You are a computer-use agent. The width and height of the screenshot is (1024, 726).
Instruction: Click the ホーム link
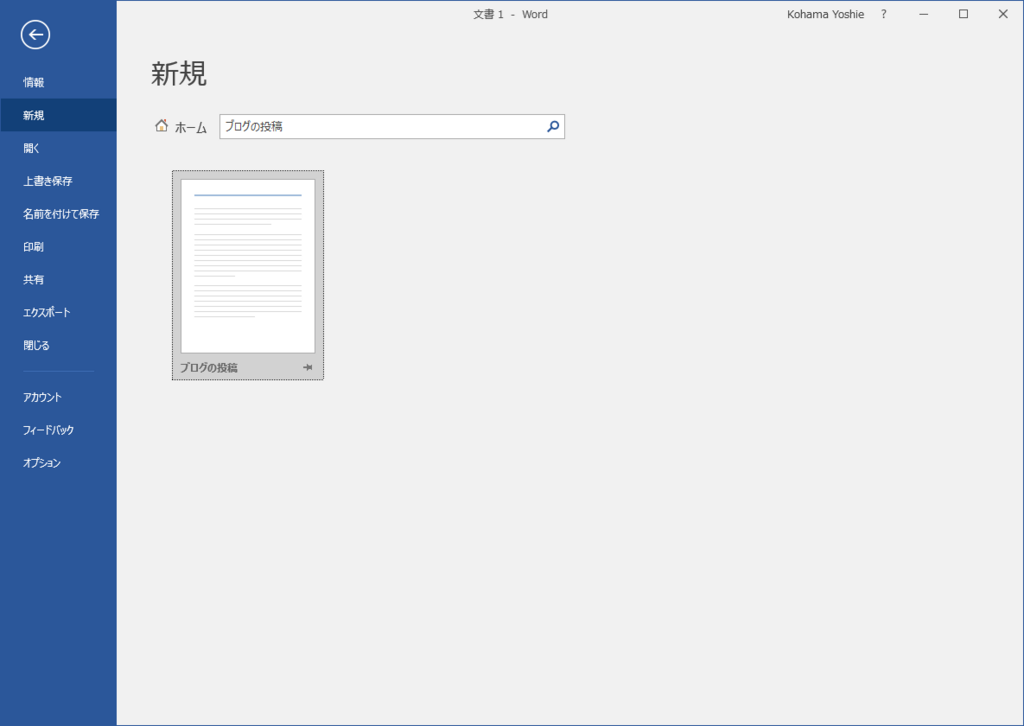191,127
